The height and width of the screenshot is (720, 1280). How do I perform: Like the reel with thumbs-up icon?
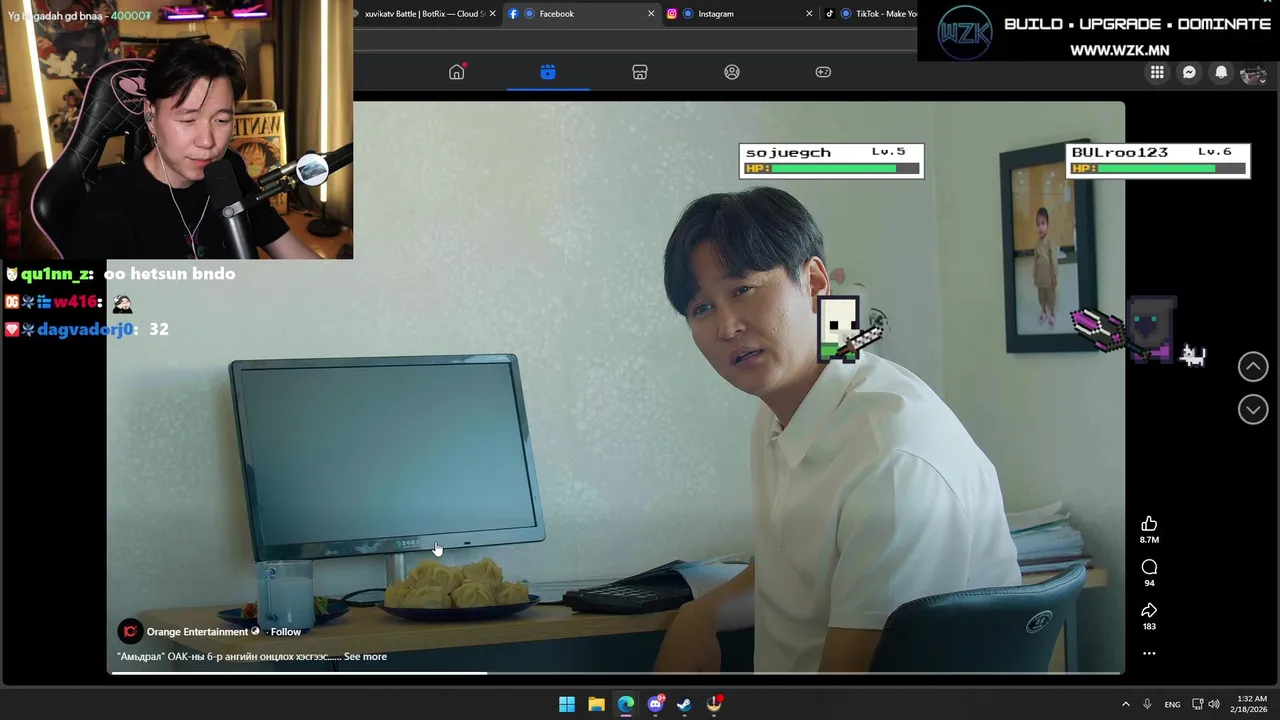pyautogui.click(x=1149, y=524)
